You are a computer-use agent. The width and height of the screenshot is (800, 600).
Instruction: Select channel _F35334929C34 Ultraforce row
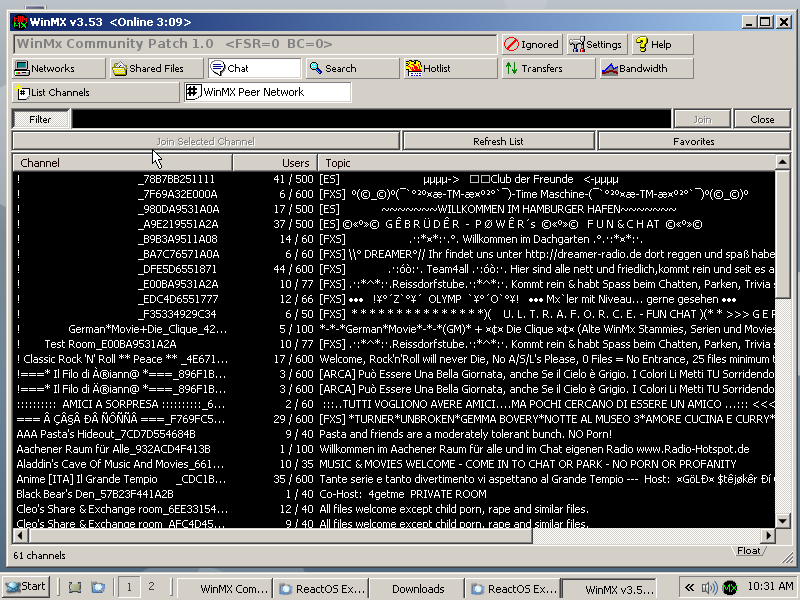point(394,314)
